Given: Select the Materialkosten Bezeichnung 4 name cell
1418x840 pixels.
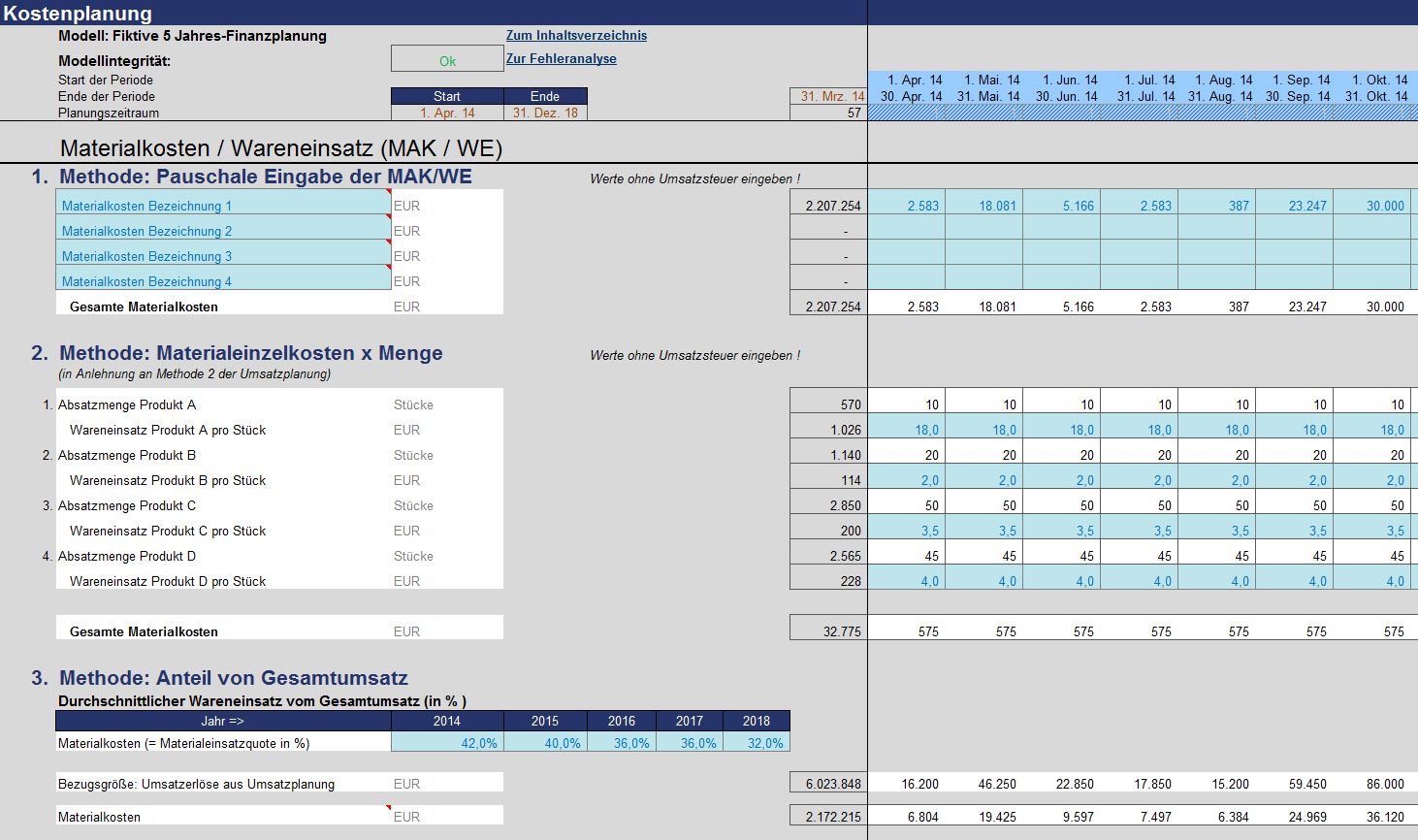Looking at the screenshot, I should 223,279.
